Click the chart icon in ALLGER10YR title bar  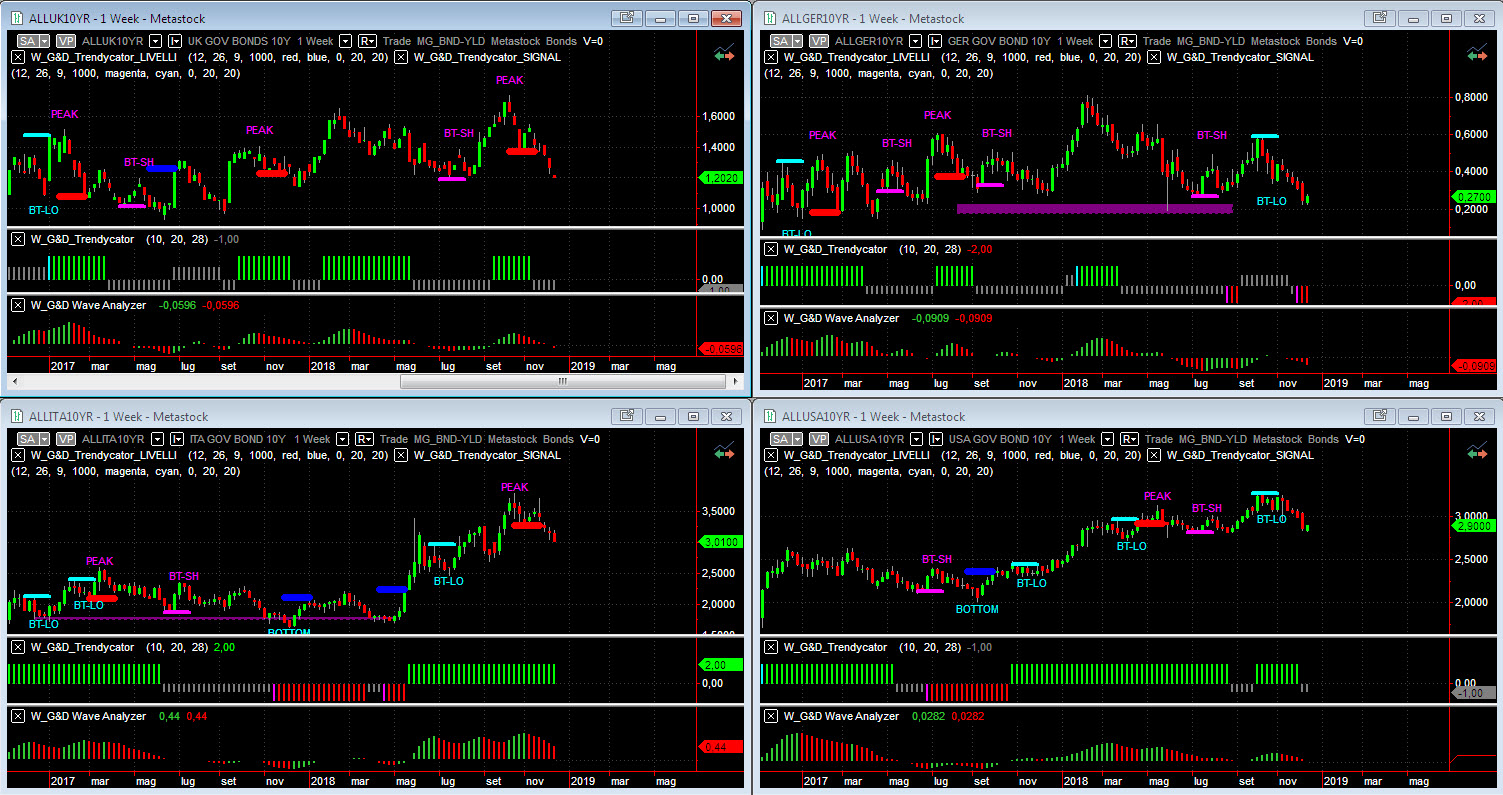pyautogui.click(x=769, y=18)
